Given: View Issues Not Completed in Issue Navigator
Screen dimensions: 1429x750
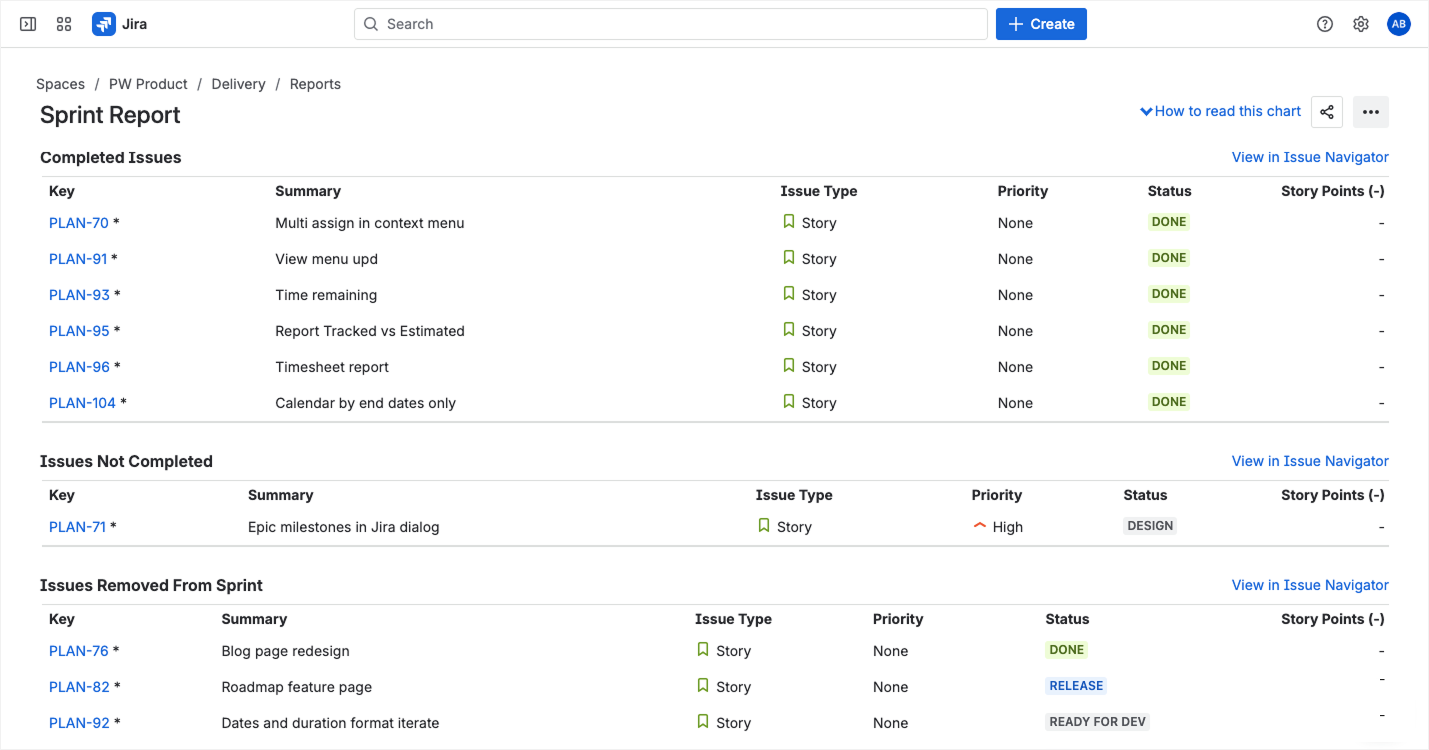Looking at the screenshot, I should [x=1310, y=461].
